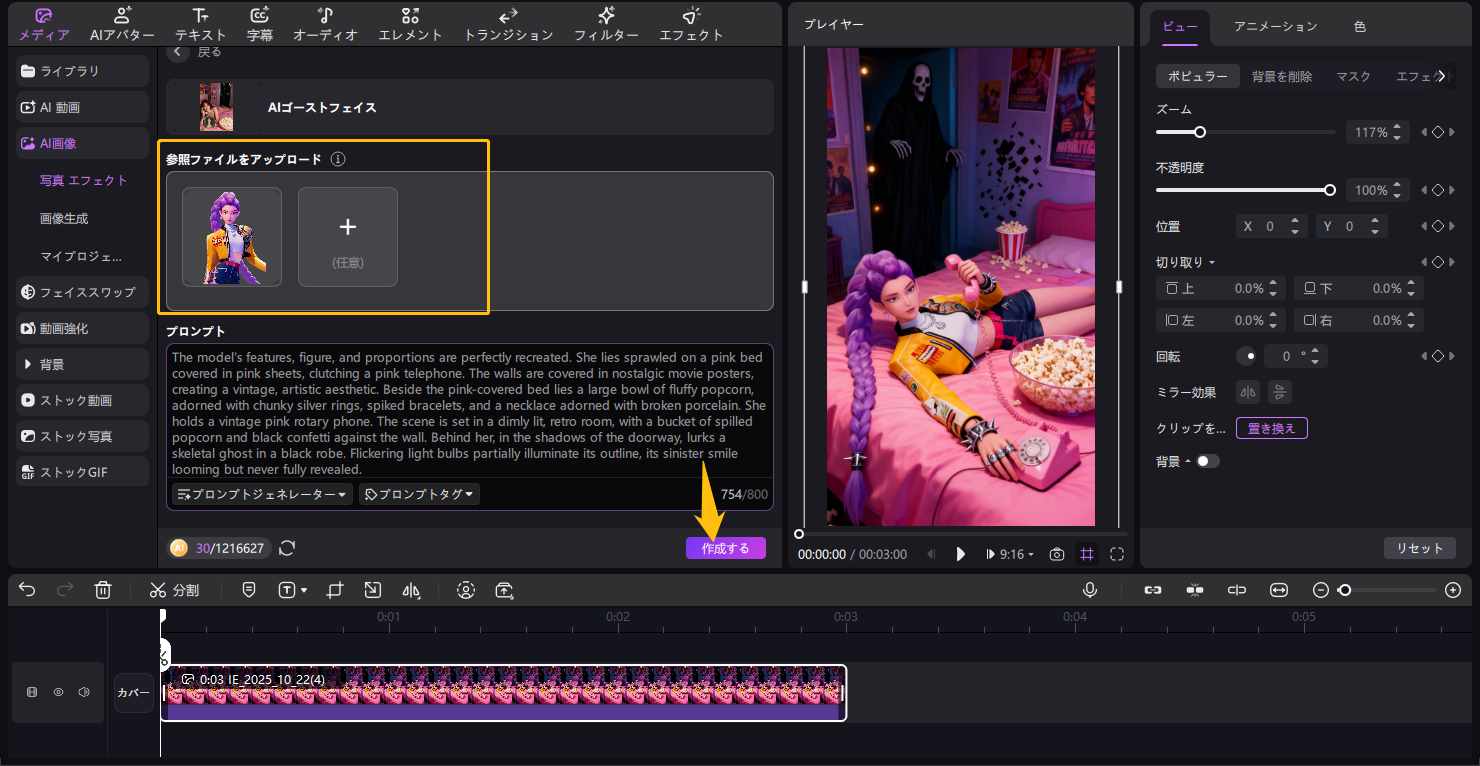Switch to the アニメーション tab
1480x766 pixels.
click(1275, 27)
